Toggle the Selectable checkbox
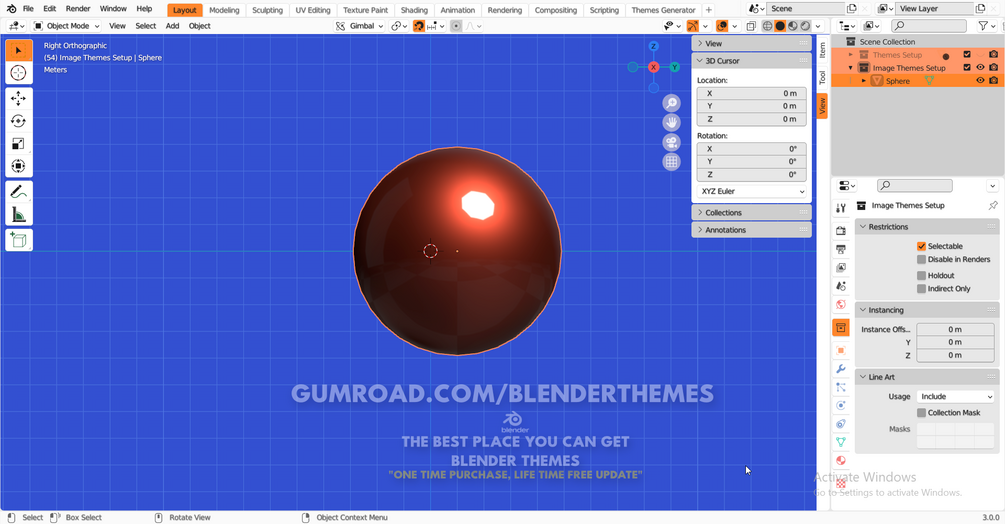 921,246
